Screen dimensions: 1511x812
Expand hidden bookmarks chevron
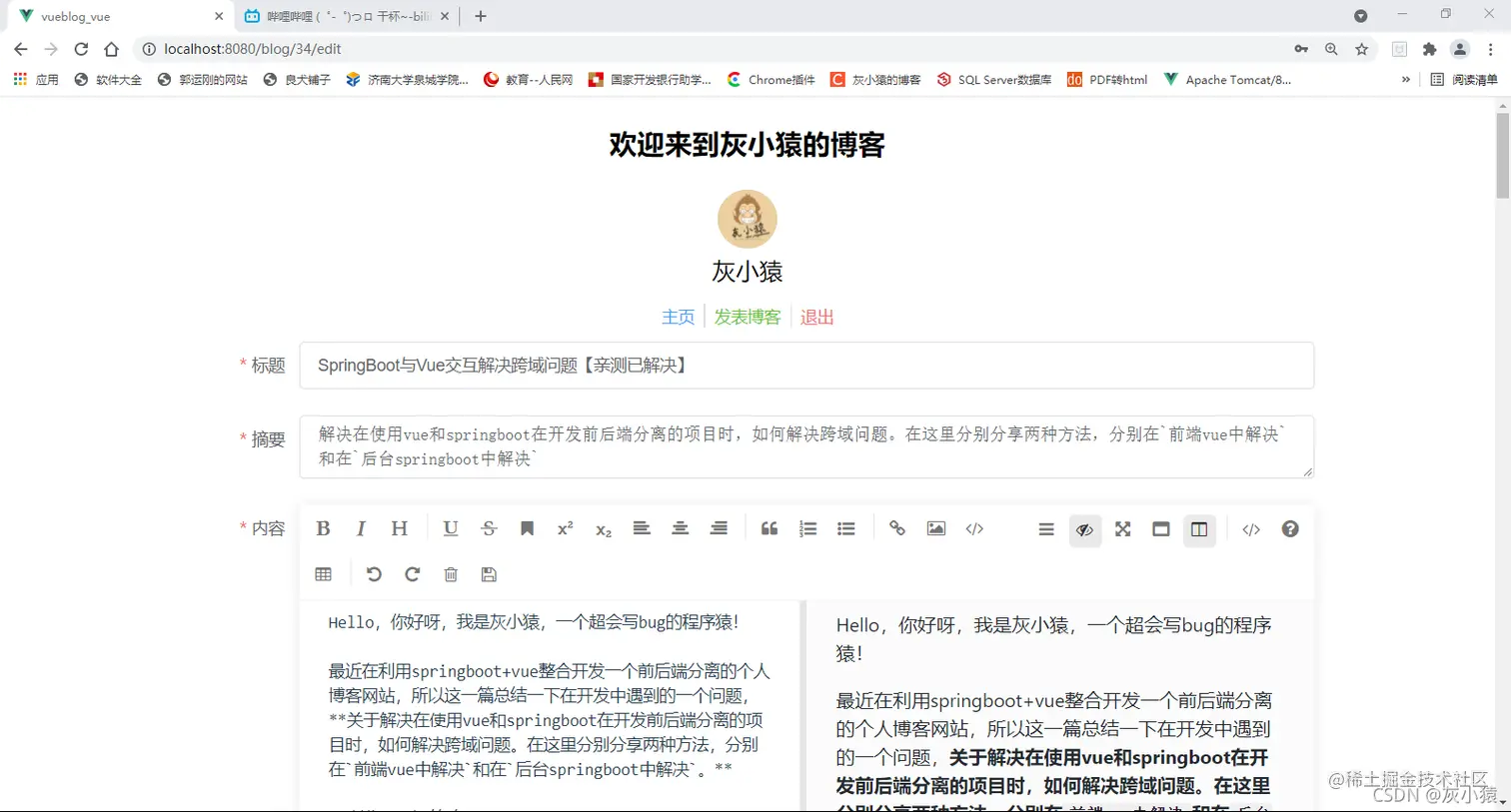(1406, 79)
